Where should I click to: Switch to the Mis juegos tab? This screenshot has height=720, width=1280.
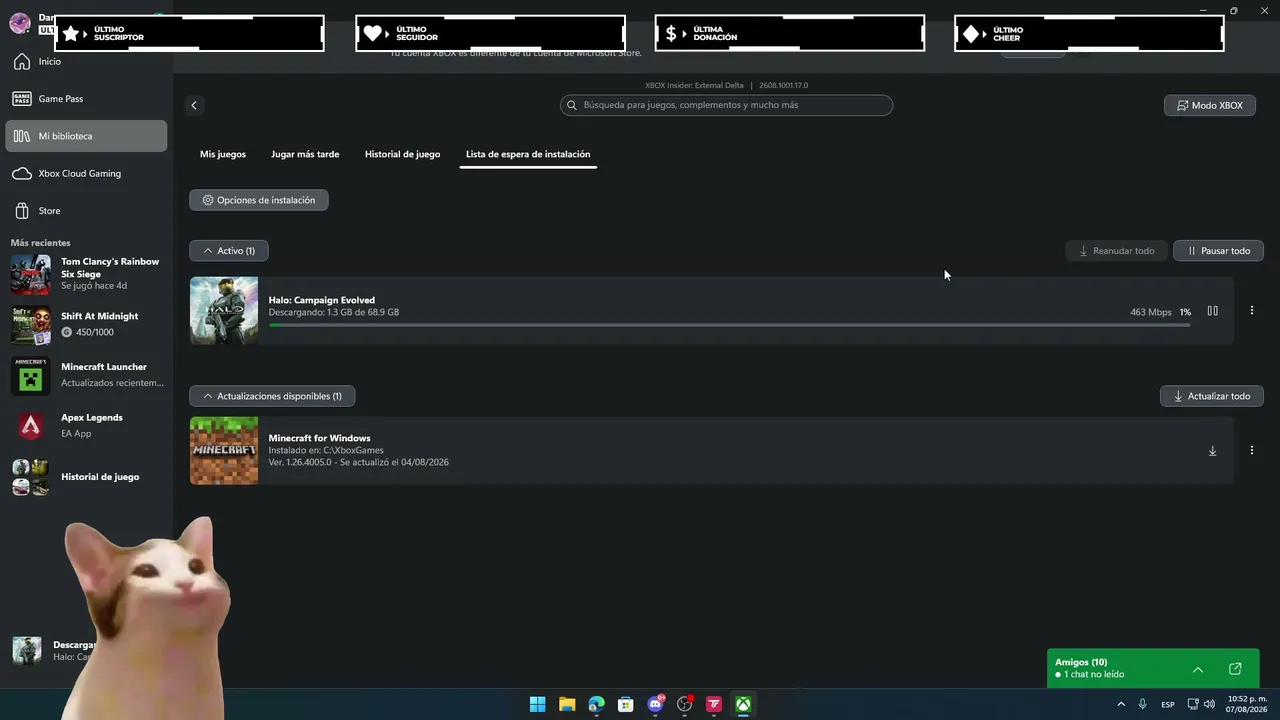click(x=223, y=155)
